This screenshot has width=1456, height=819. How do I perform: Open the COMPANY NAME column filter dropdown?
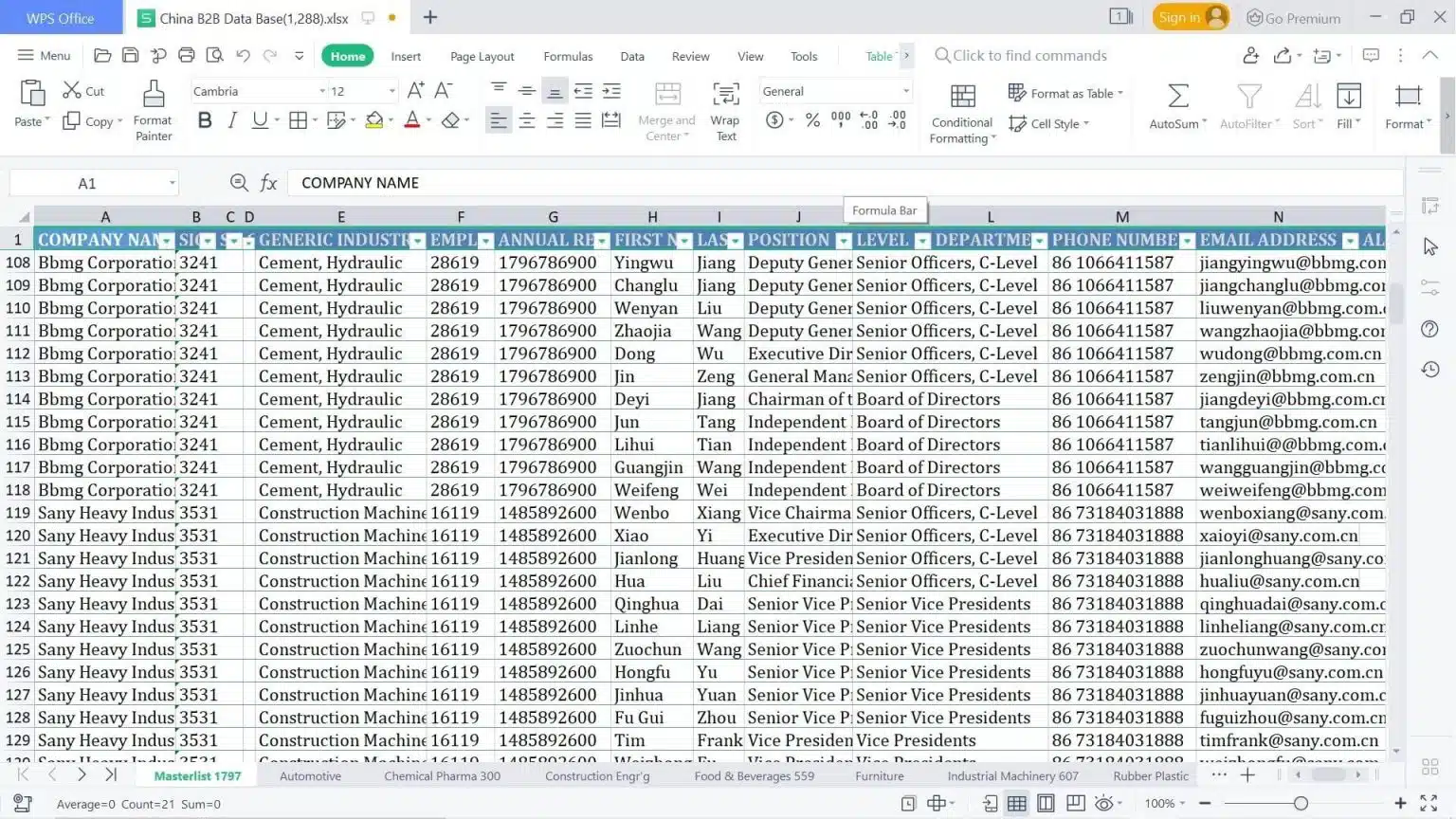click(166, 241)
